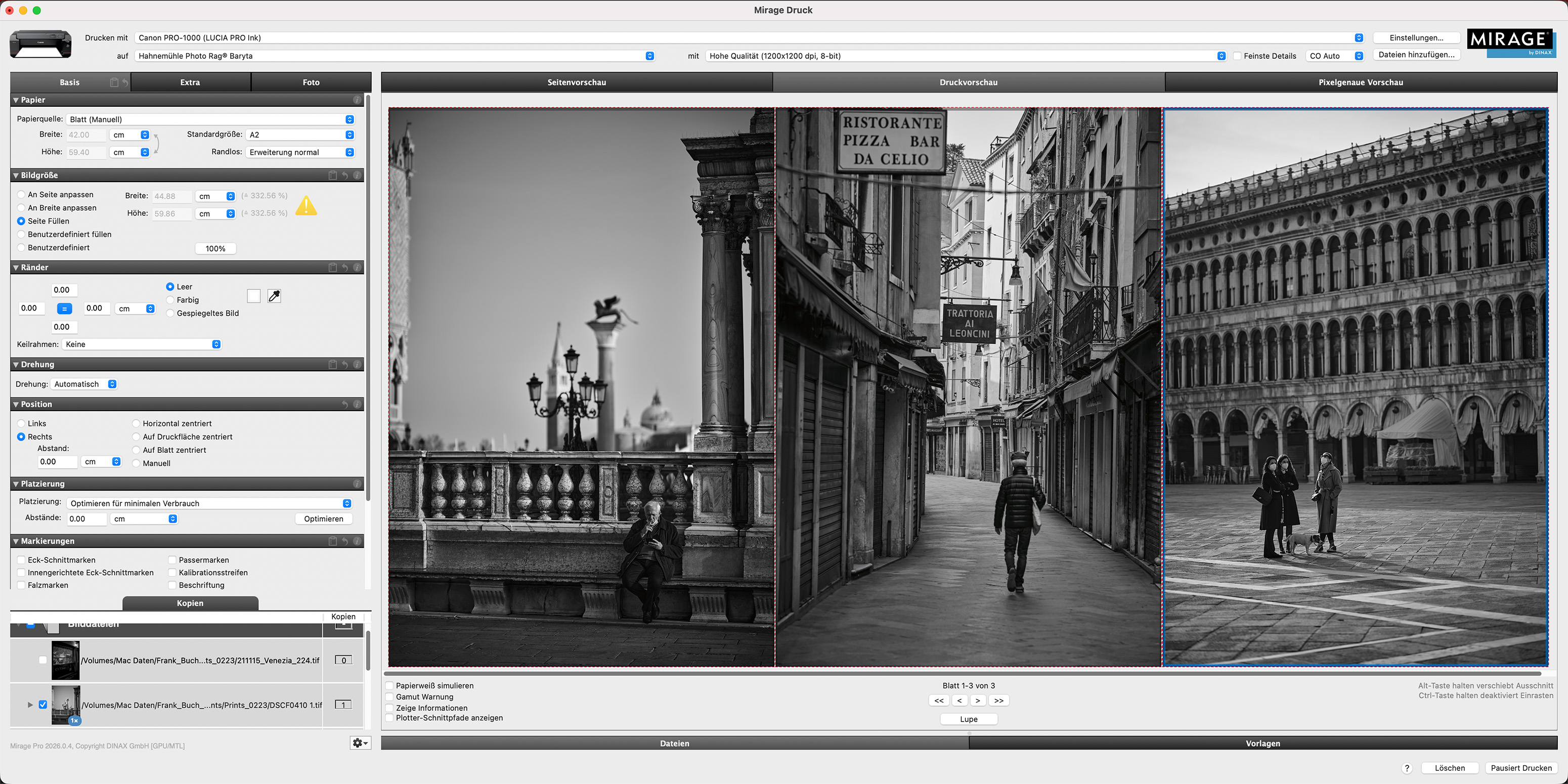Open the Papier section info icon
Viewport: 1568px width, 784px height.
pyautogui.click(x=357, y=100)
